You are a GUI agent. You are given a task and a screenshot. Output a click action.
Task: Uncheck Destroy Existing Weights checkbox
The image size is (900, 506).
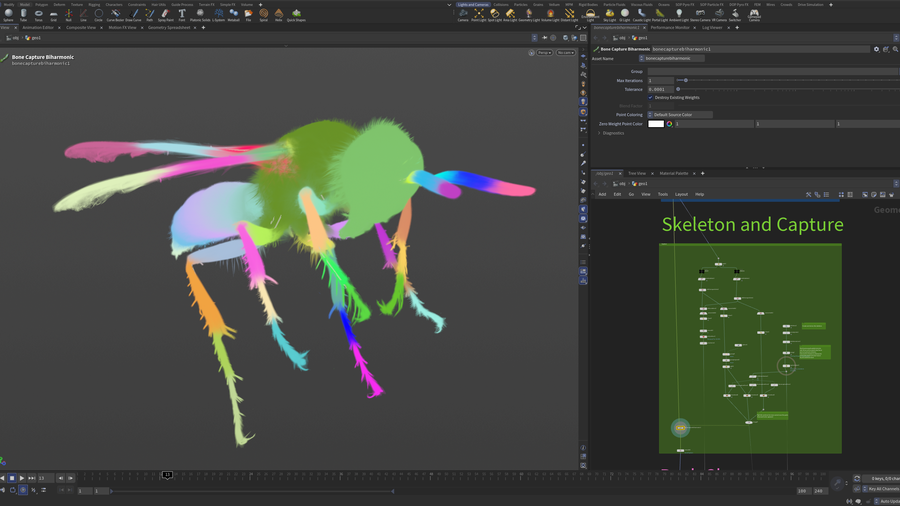tap(650, 98)
